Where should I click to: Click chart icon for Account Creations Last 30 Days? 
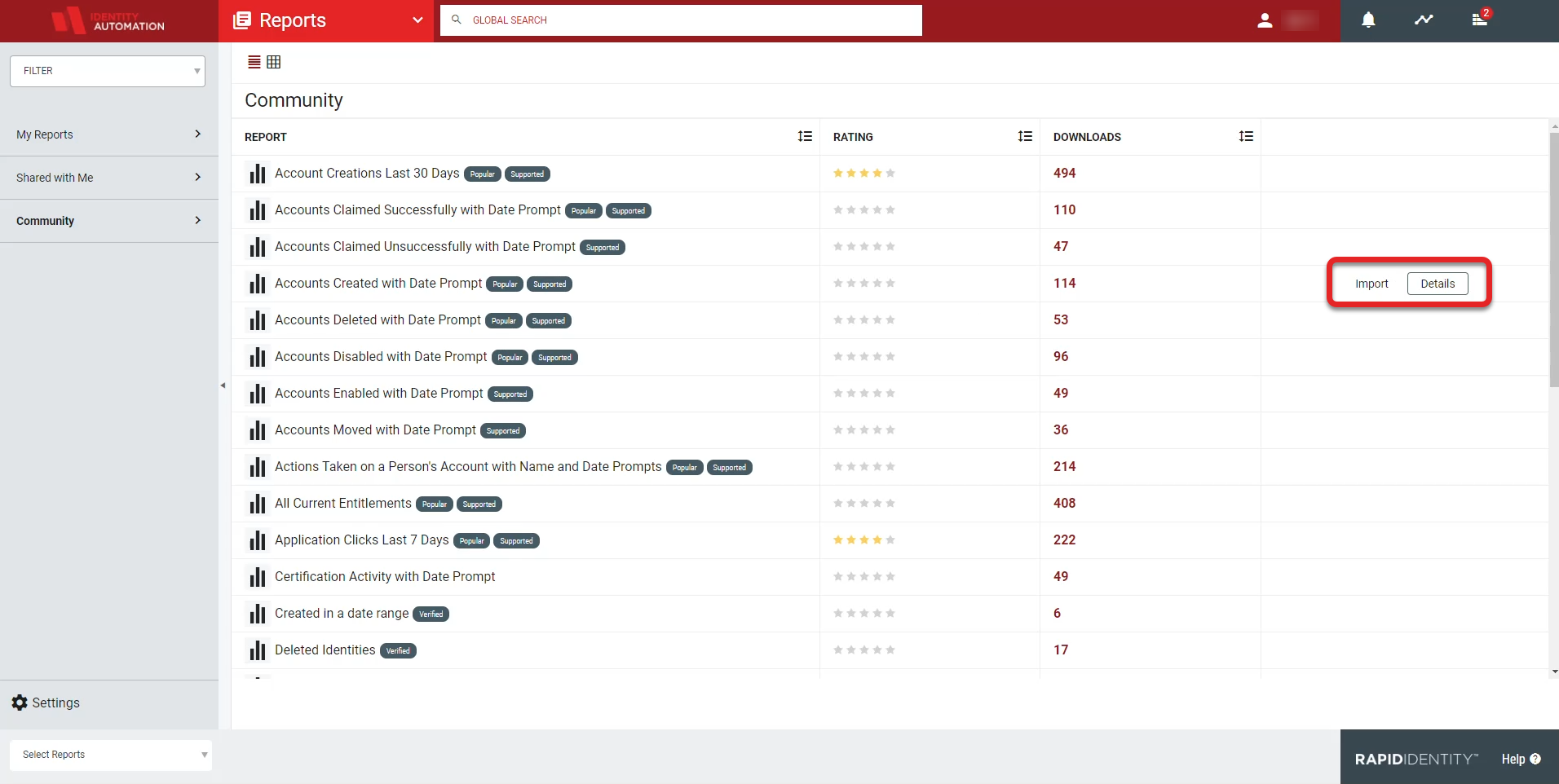pyautogui.click(x=258, y=174)
